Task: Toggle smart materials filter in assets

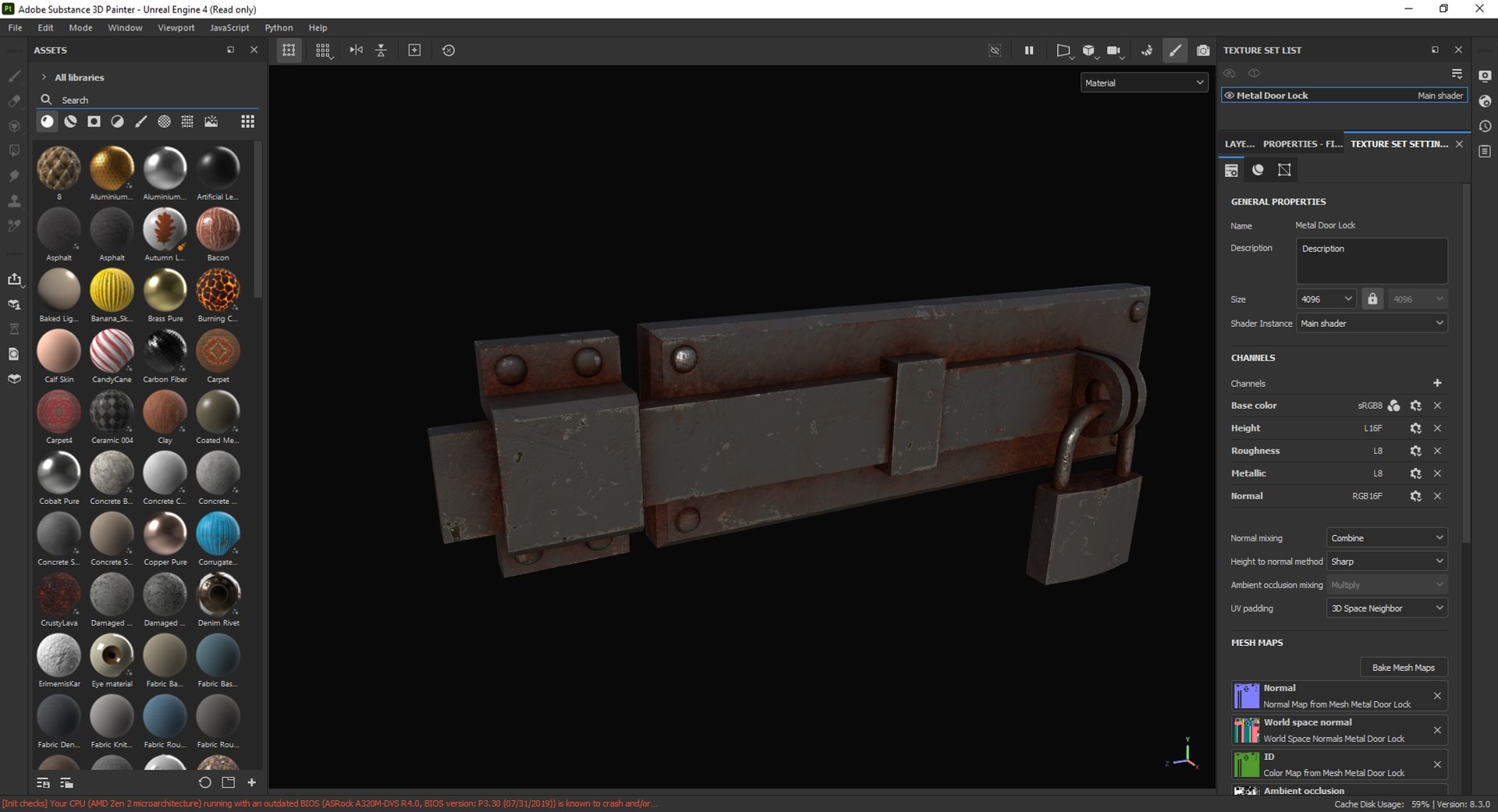Action: click(x=71, y=122)
